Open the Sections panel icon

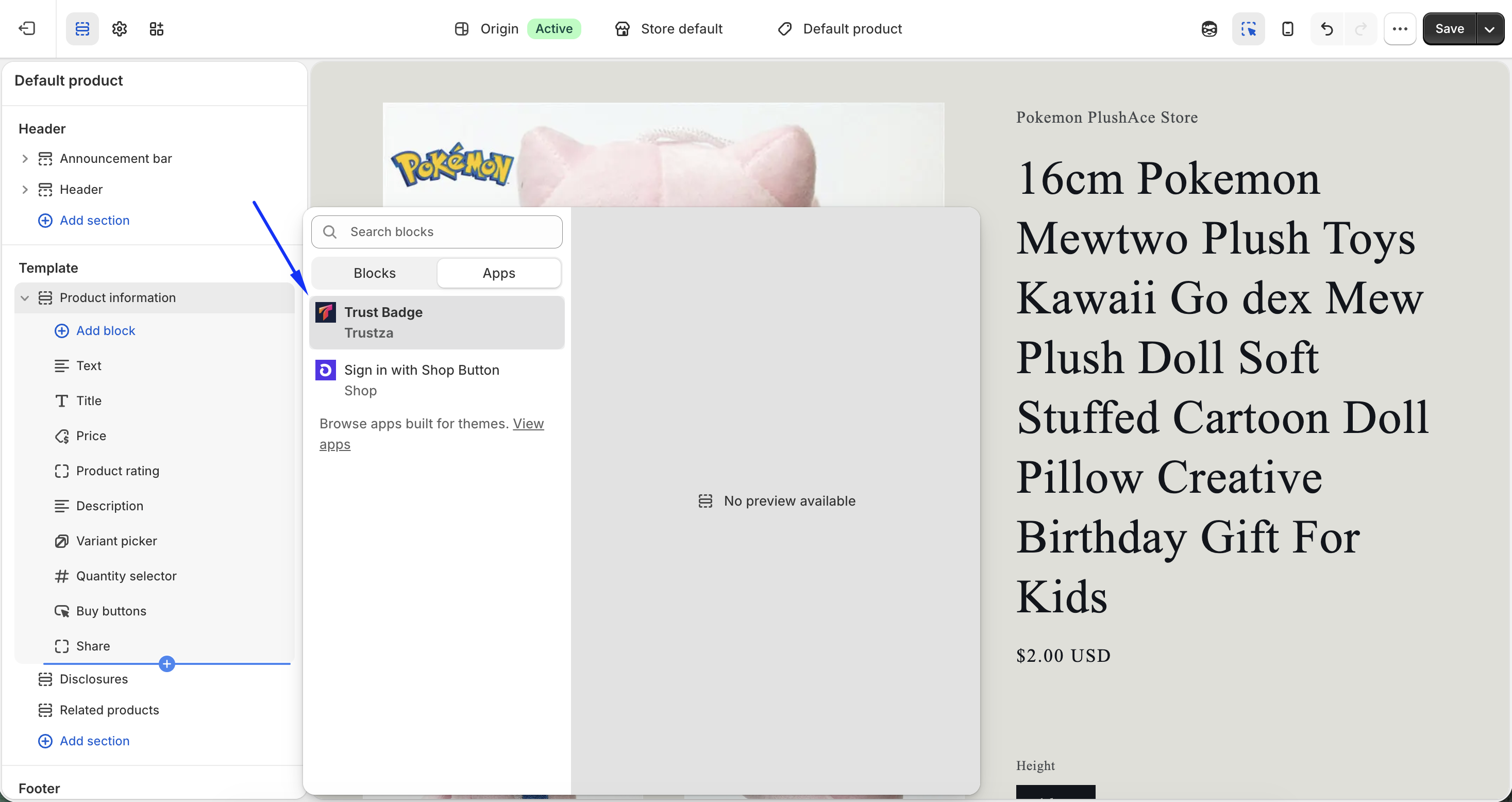[x=82, y=29]
